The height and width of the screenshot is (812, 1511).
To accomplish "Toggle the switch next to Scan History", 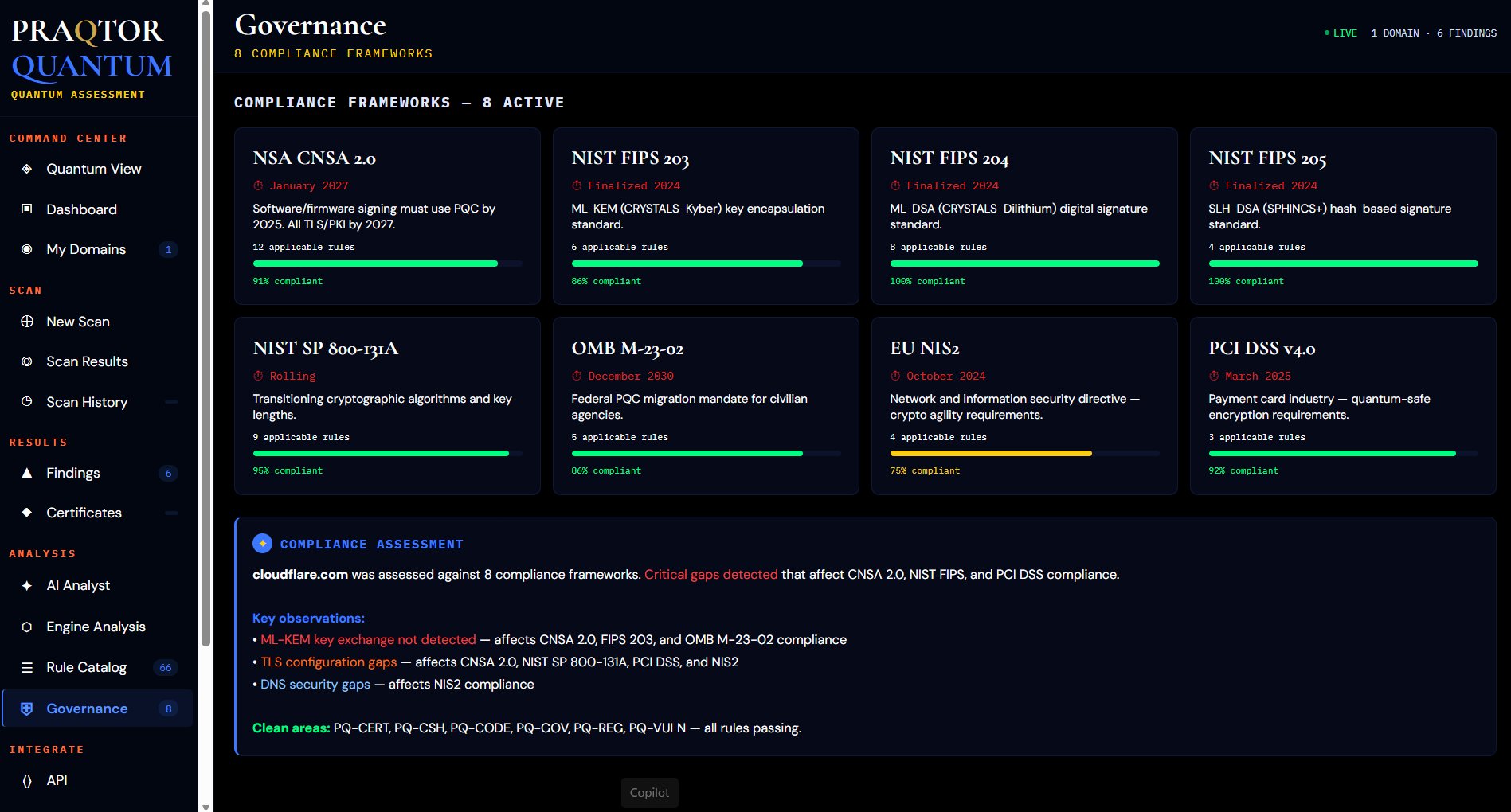I will tap(170, 402).
